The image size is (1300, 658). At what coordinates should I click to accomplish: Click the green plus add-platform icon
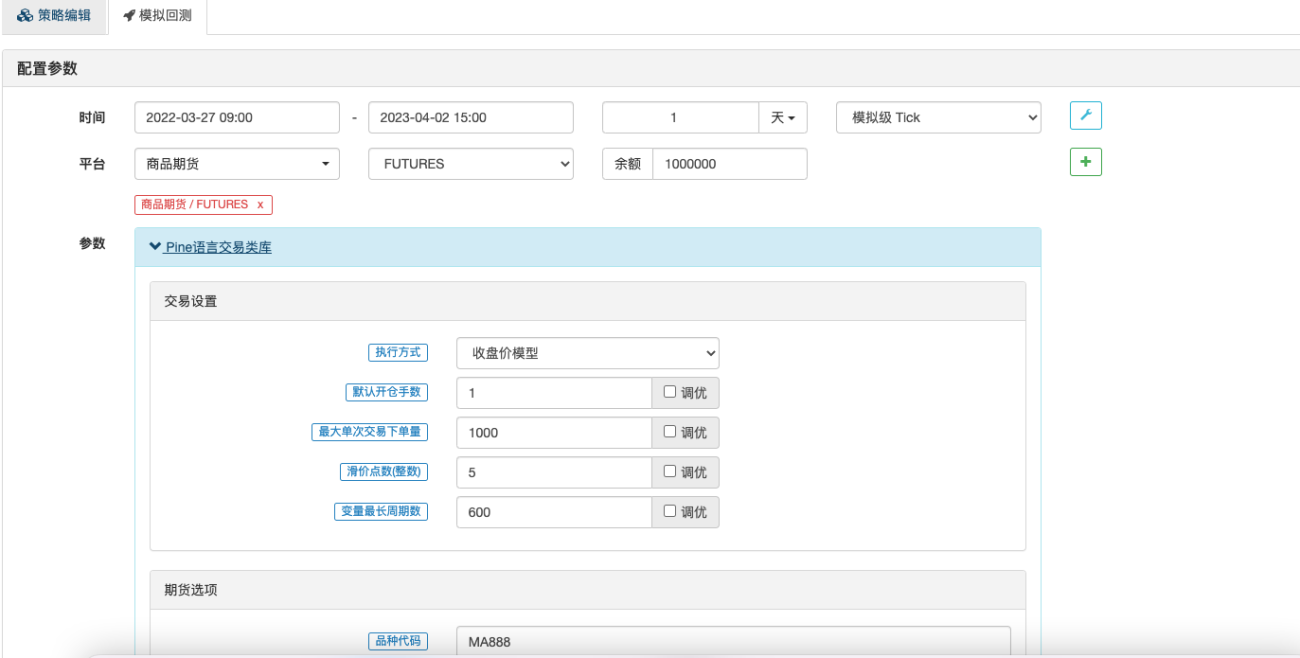1086,162
